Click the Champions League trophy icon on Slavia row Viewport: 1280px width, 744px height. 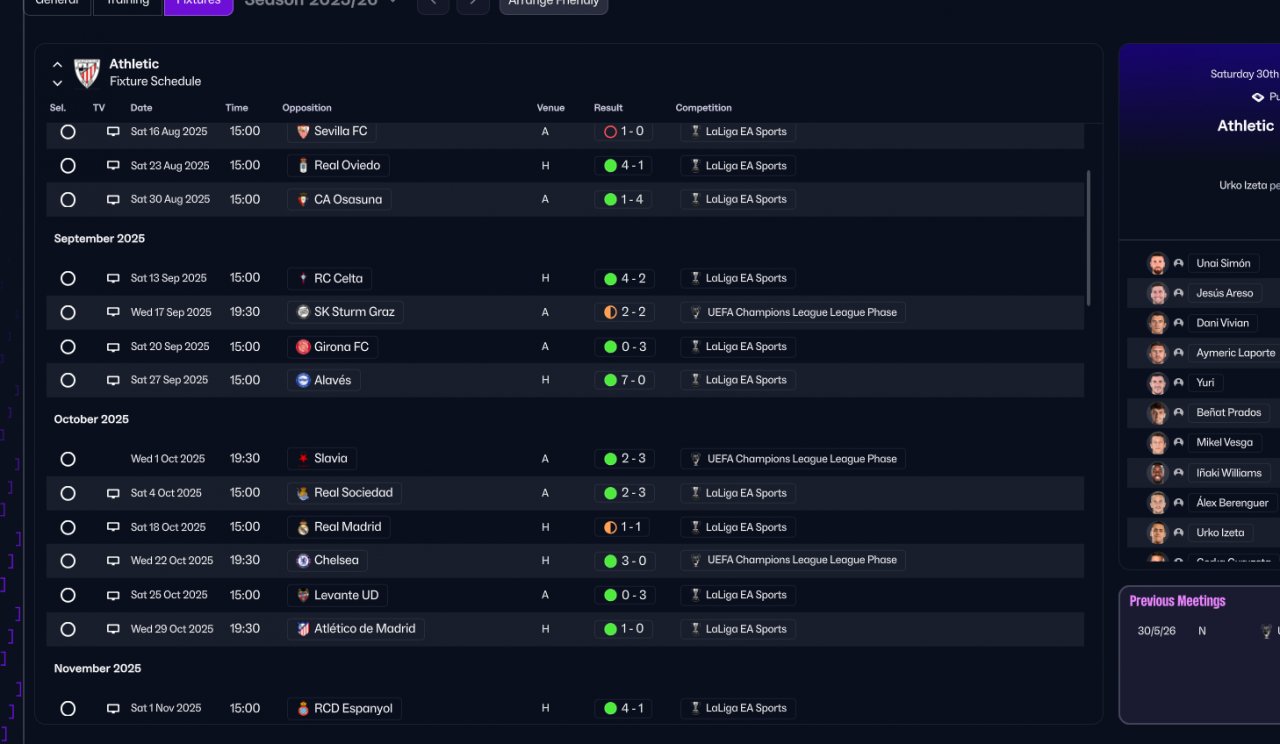tap(696, 459)
